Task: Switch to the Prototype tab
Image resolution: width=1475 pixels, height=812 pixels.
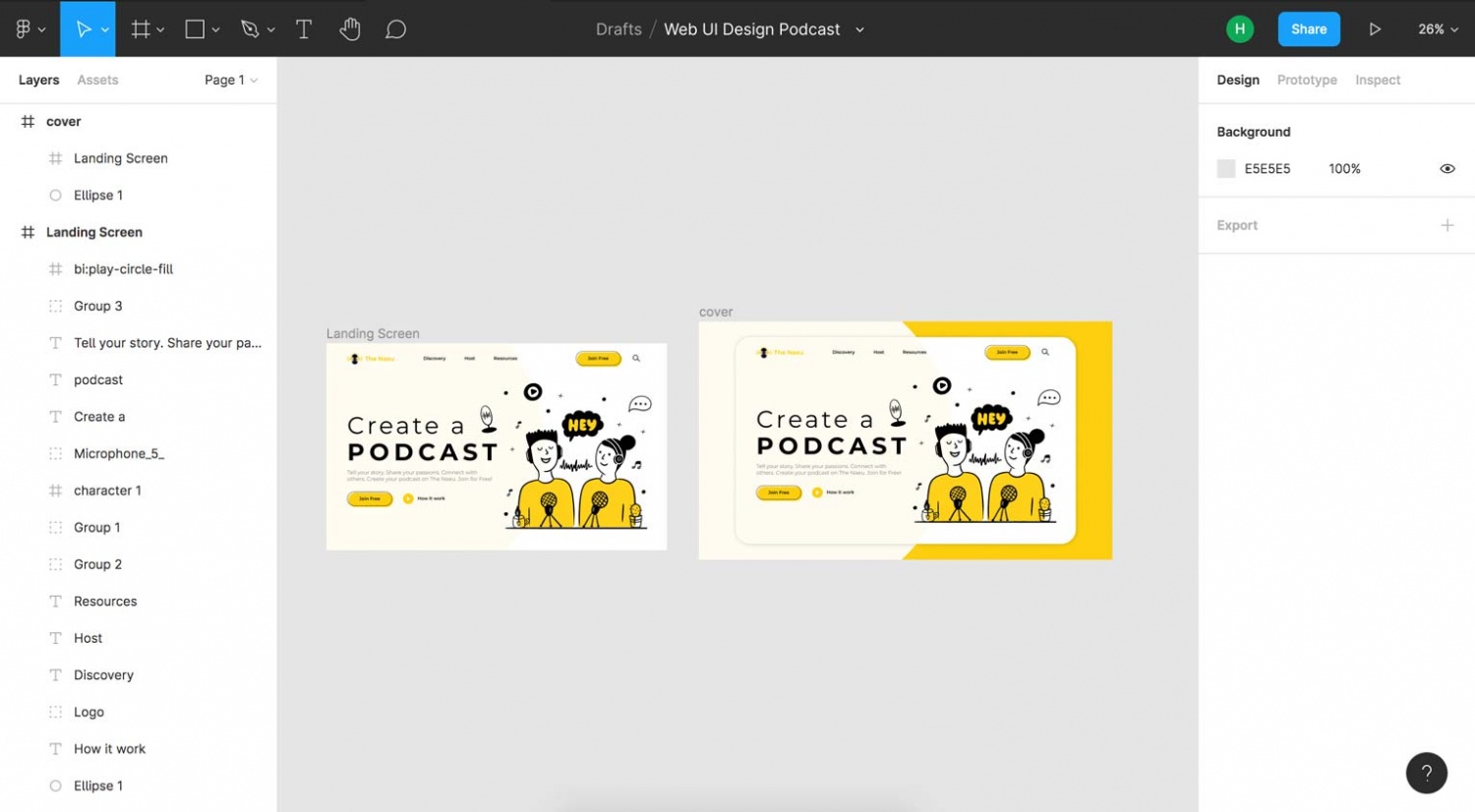Action: (x=1307, y=80)
